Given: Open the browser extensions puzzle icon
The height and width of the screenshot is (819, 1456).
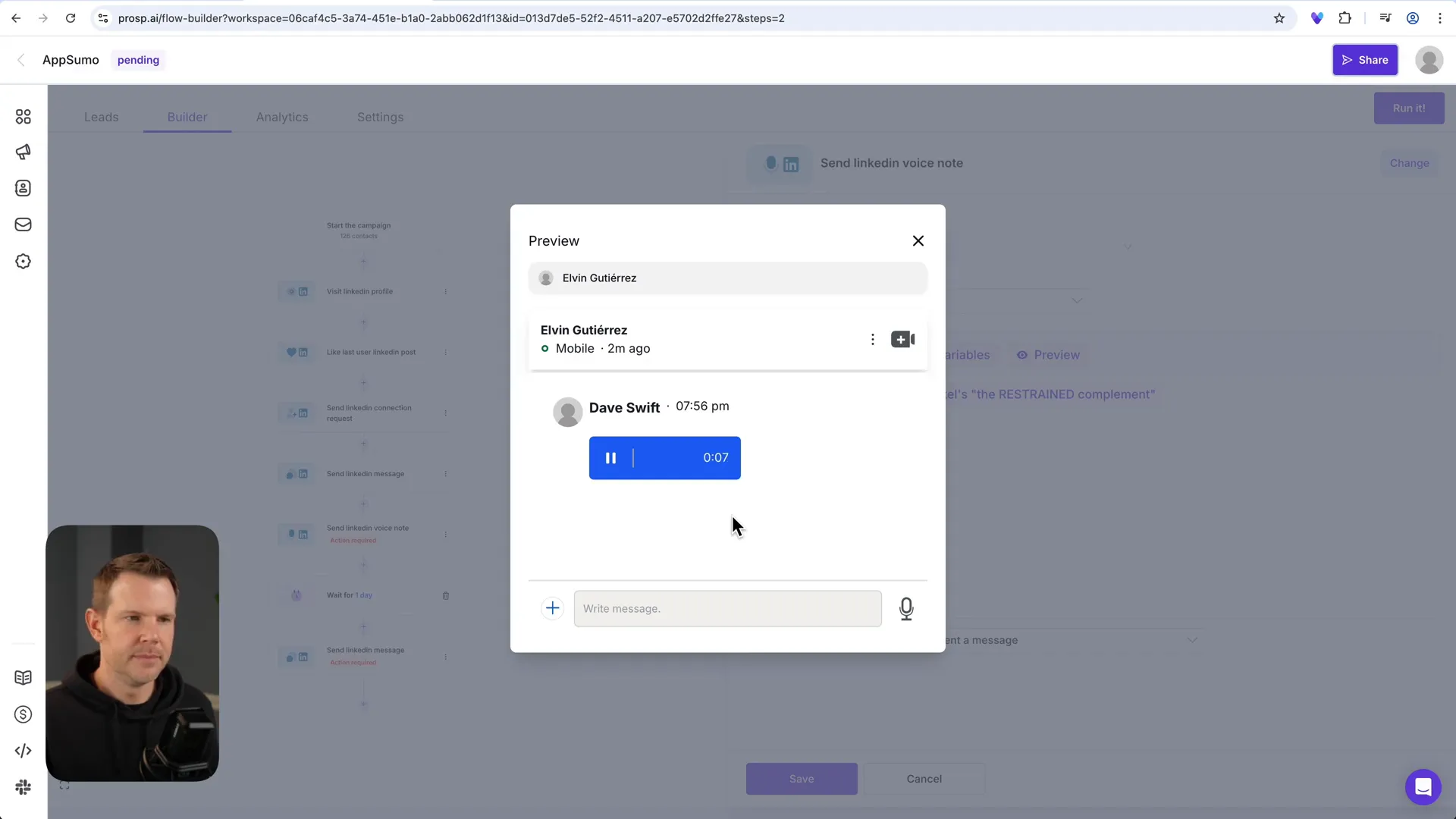Looking at the screenshot, I should click(1345, 18).
